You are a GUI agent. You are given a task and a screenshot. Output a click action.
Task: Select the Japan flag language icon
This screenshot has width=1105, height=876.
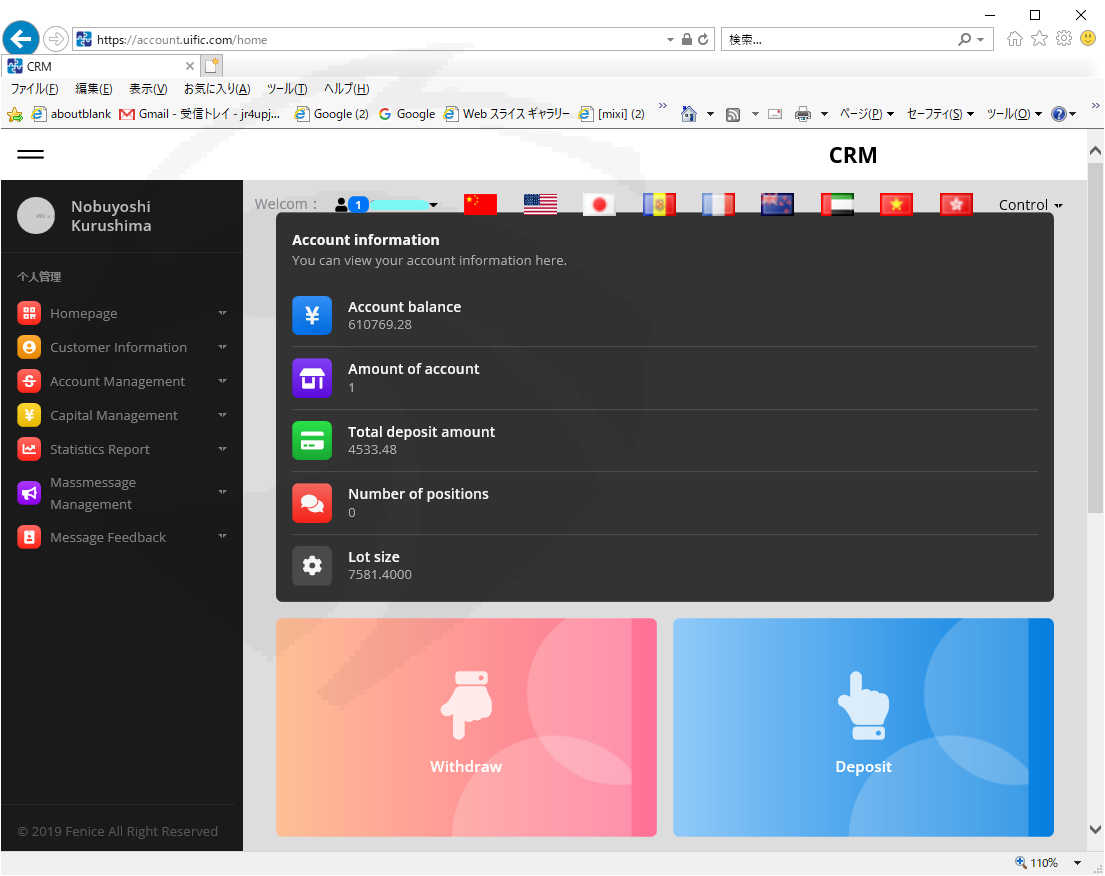click(x=599, y=204)
